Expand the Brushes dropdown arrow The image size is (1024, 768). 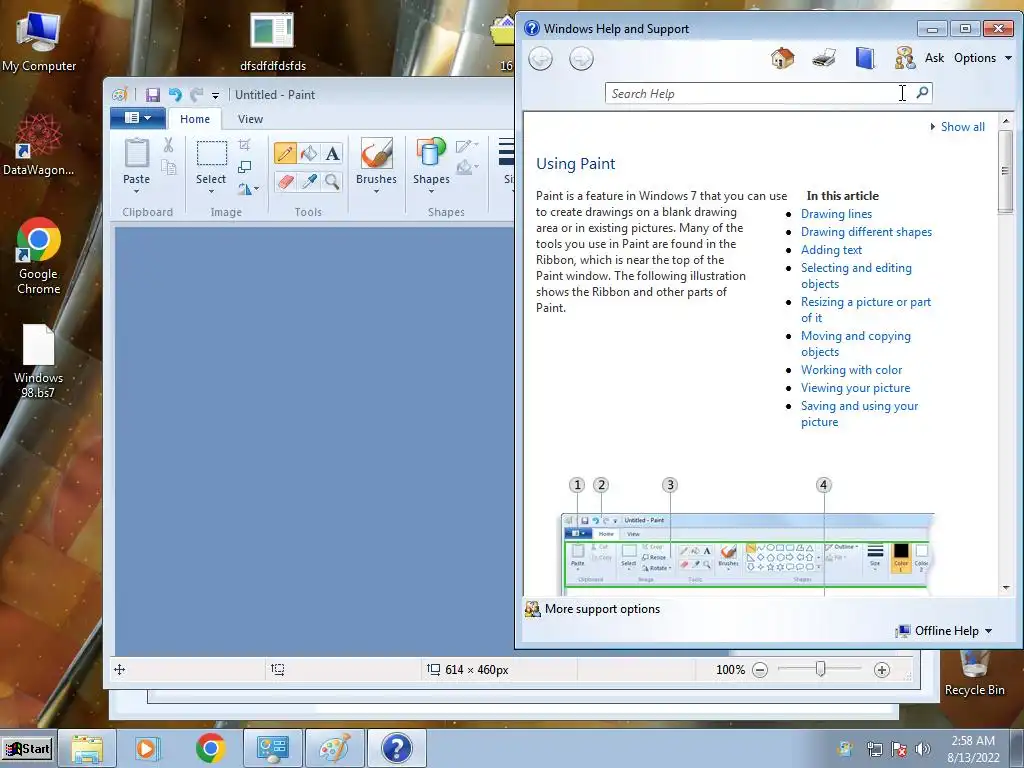(376, 191)
